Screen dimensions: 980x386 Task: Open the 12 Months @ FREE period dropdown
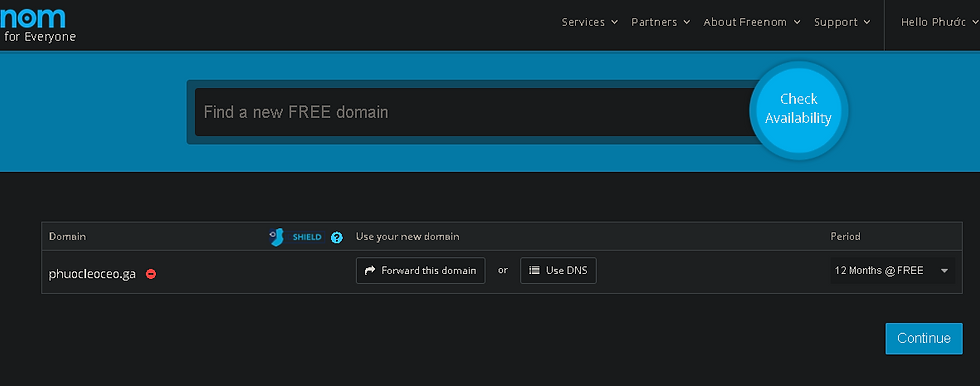(x=892, y=270)
